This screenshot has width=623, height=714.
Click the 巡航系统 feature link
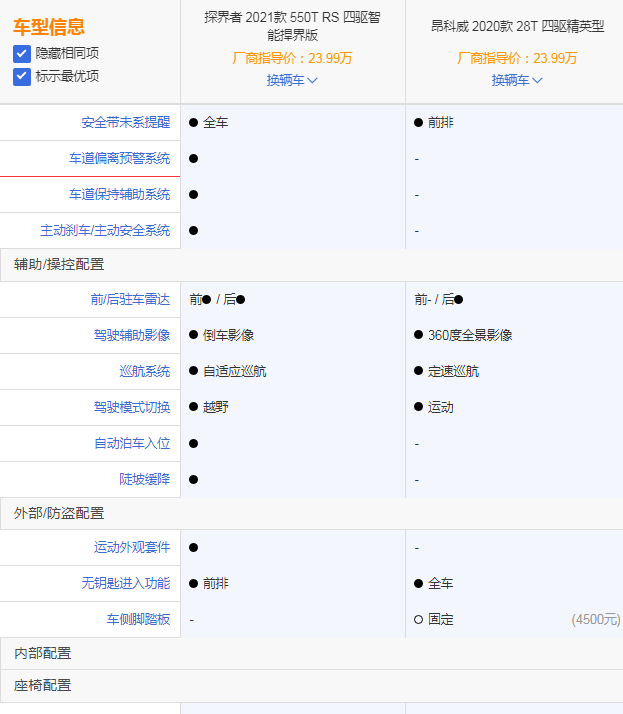pyautogui.click(x=145, y=371)
